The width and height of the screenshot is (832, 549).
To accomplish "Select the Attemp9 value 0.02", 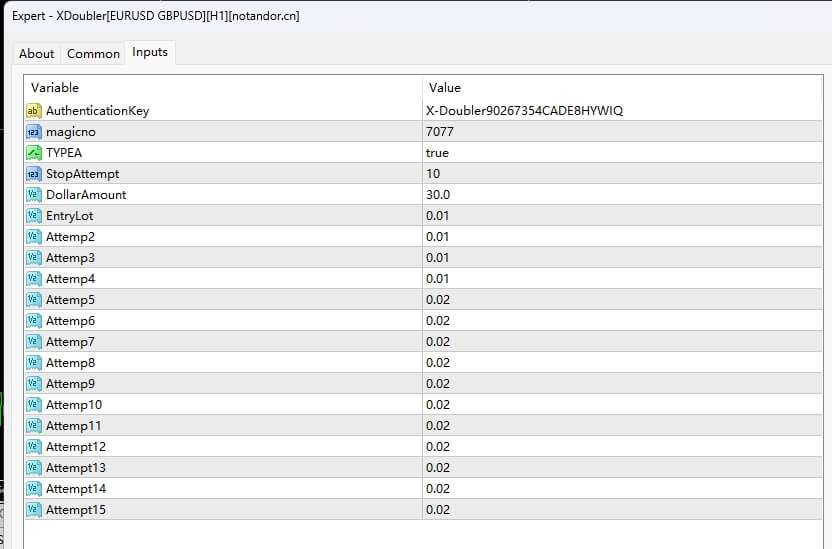I will click(438, 384).
